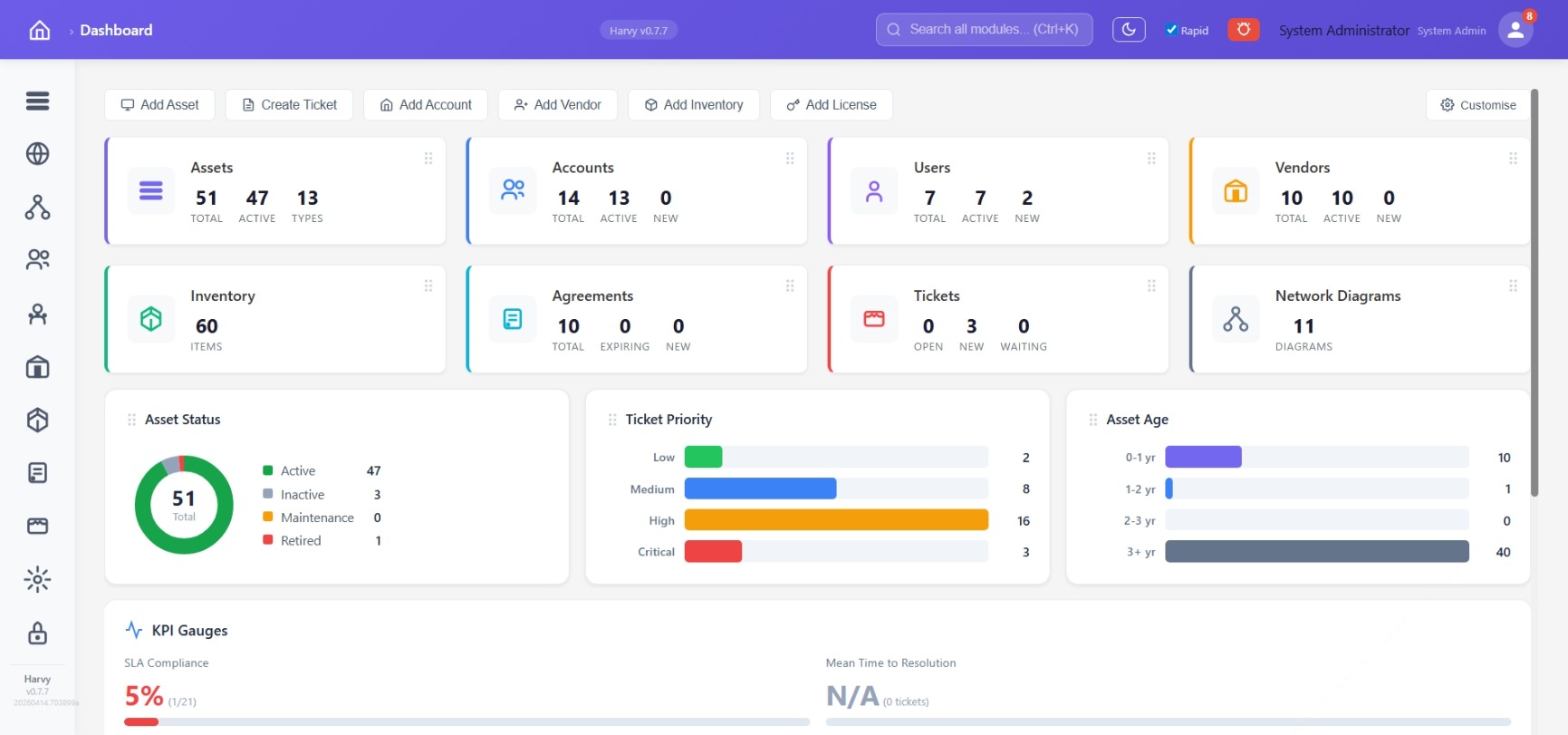Grab the Users card drag handle
The height and width of the screenshot is (735, 1568).
(x=1151, y=159)
